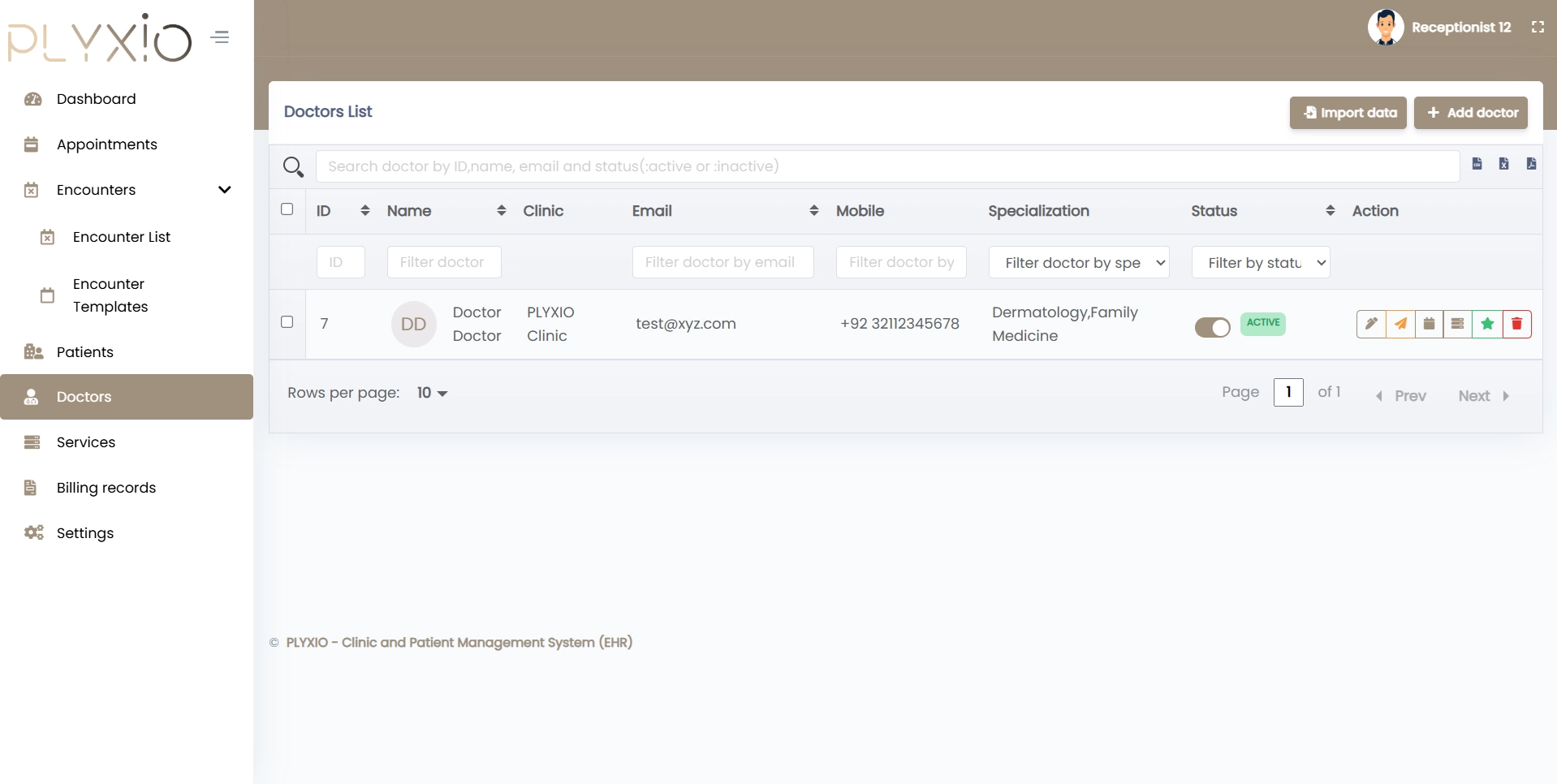Open the Filter by status dropdown

pos(1260,262)
